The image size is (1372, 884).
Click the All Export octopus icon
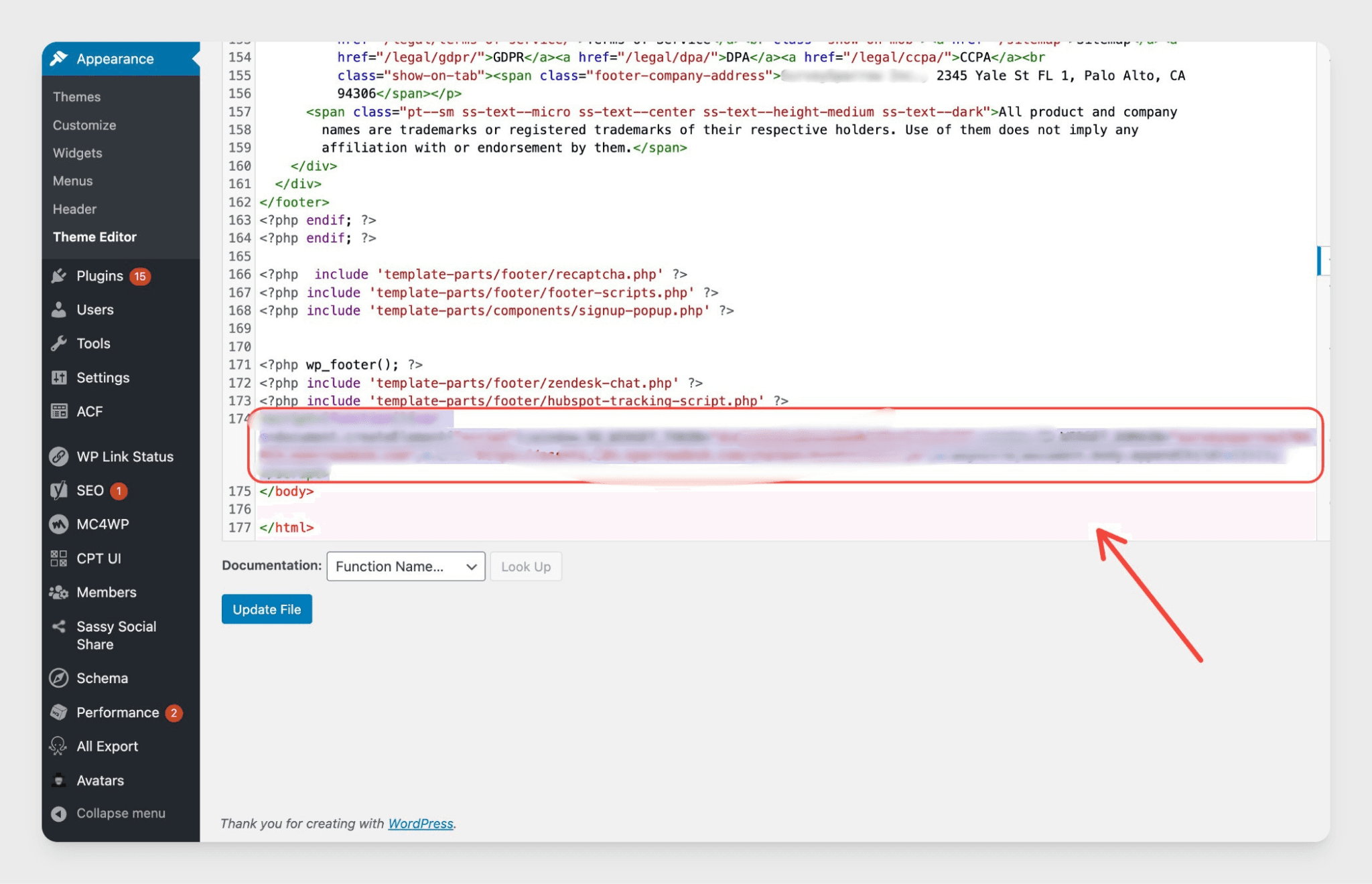click(x=59, y=746)
